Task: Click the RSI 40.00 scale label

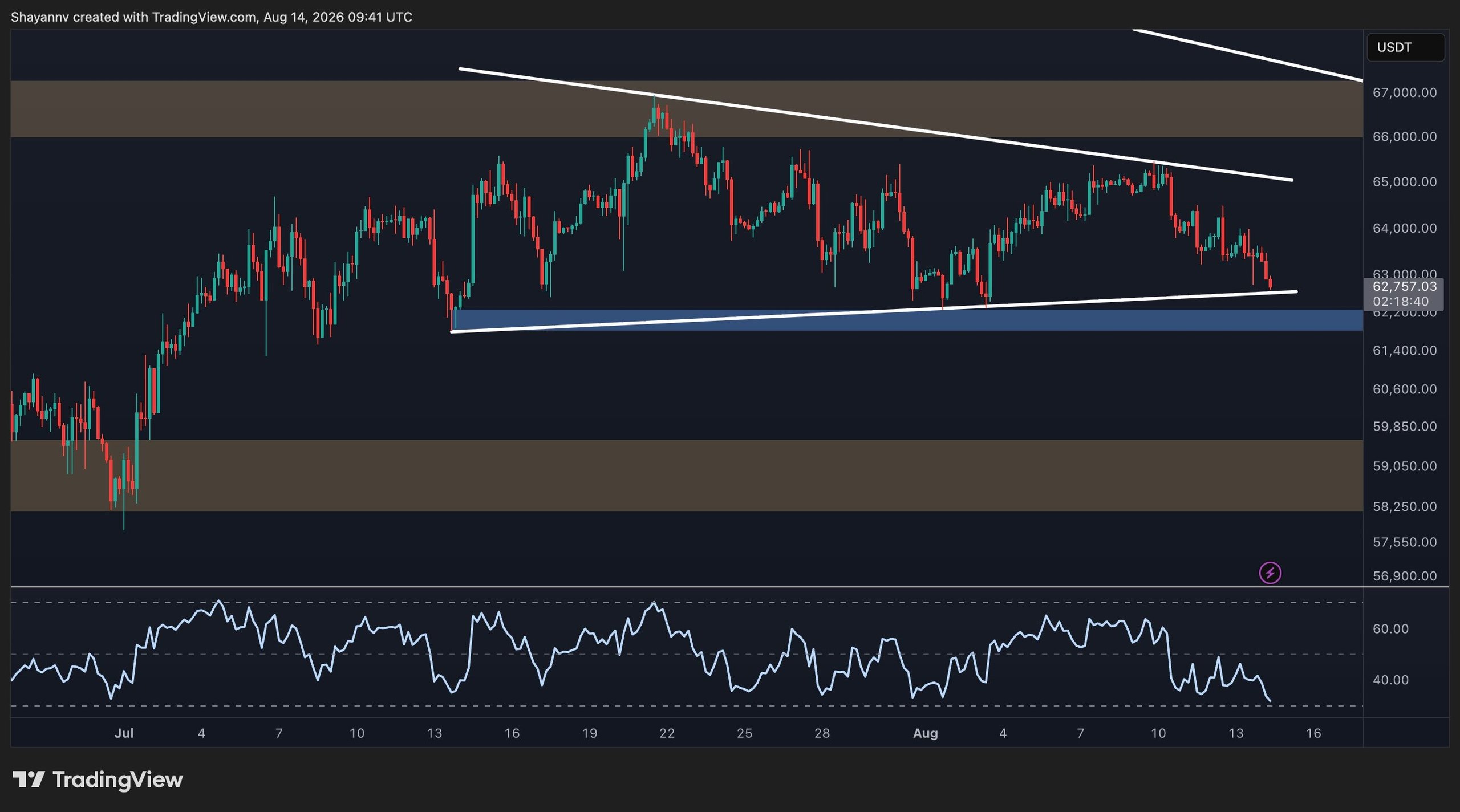Action: tap(1390, 680)
